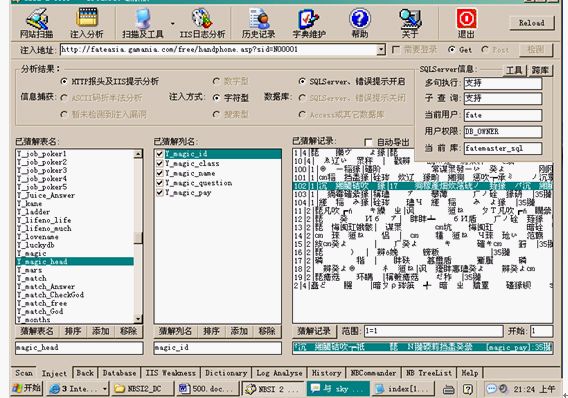Select record row 102 in results

[x=423, y=186]
